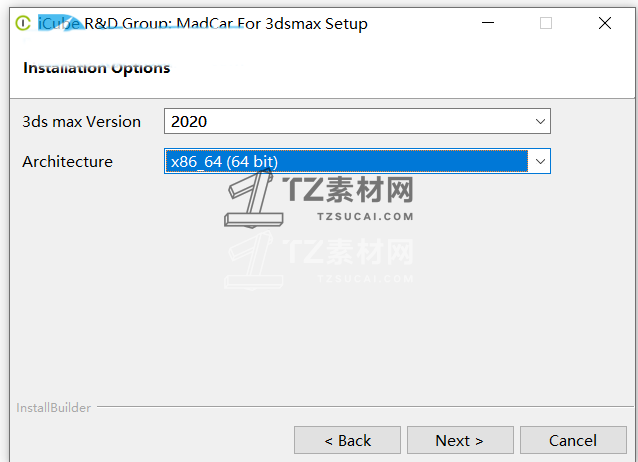Expand the 3ds max Version dropdown arrow
This screenshot has width=638, height=462.
point(540,121)
